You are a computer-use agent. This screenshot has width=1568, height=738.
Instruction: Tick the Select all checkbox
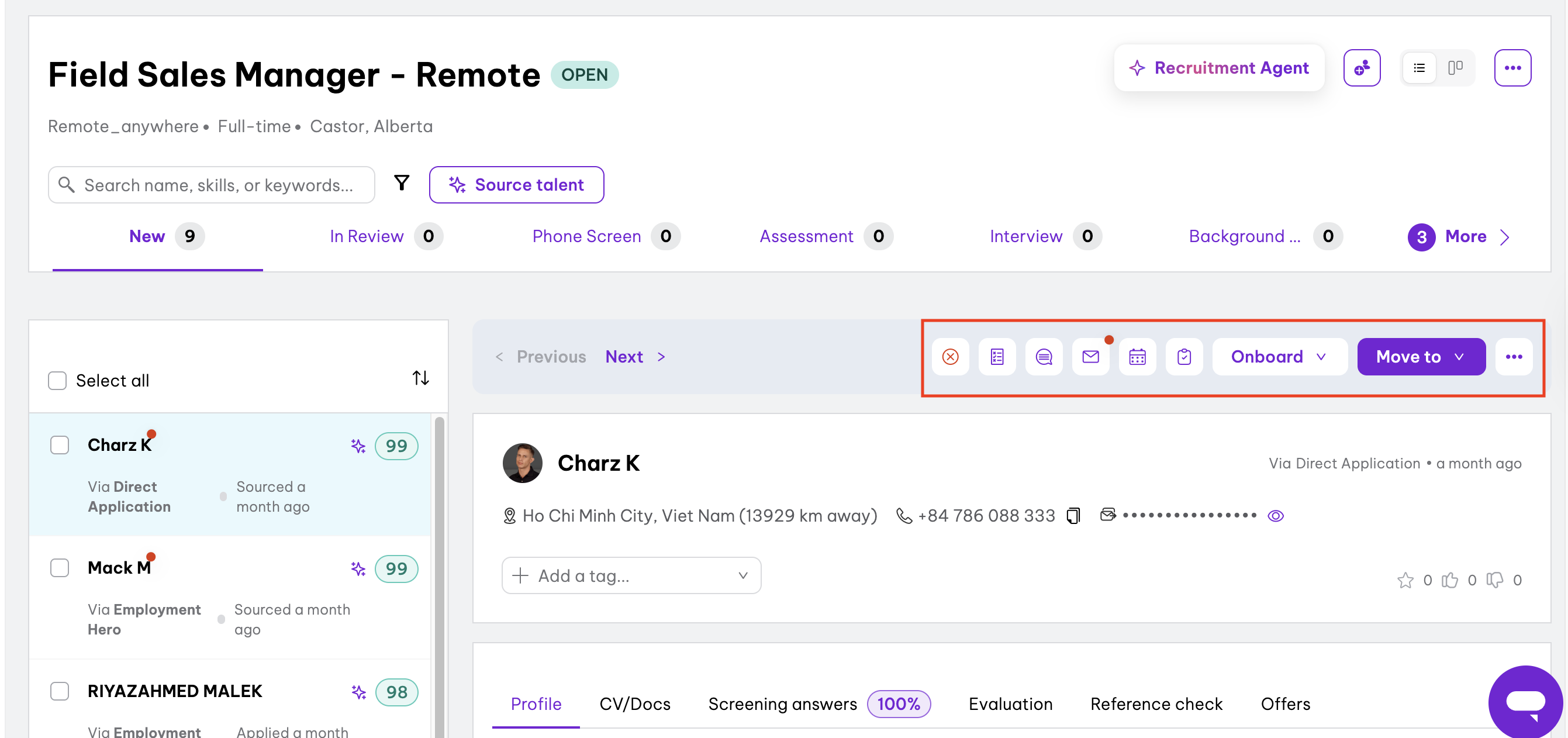57,381
